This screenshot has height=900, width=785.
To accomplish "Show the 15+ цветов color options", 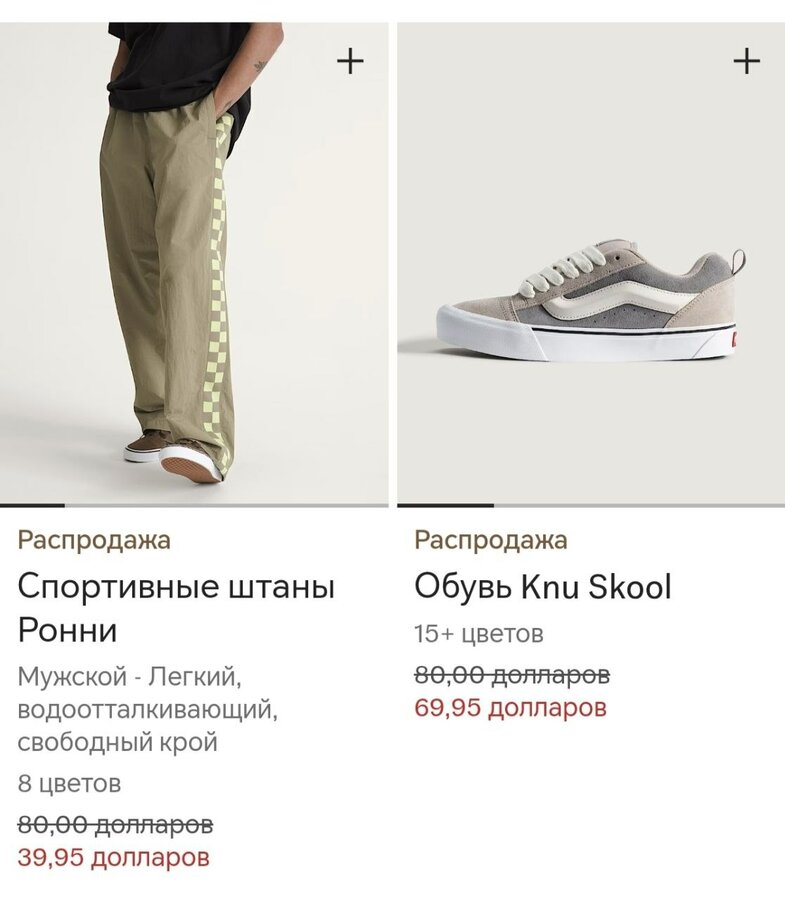I will [479, 634].
